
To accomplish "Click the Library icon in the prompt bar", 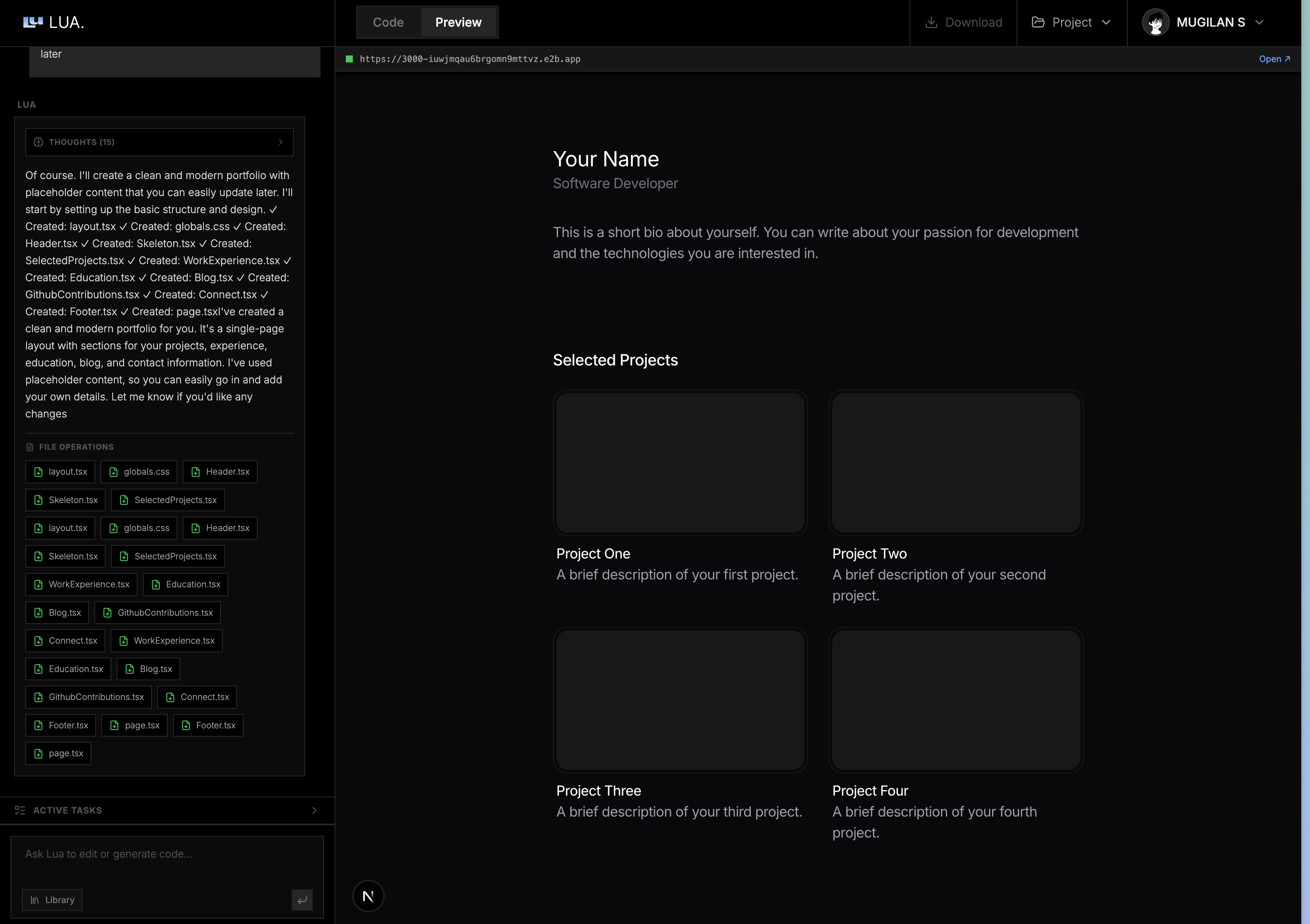I will coord(35,900).
